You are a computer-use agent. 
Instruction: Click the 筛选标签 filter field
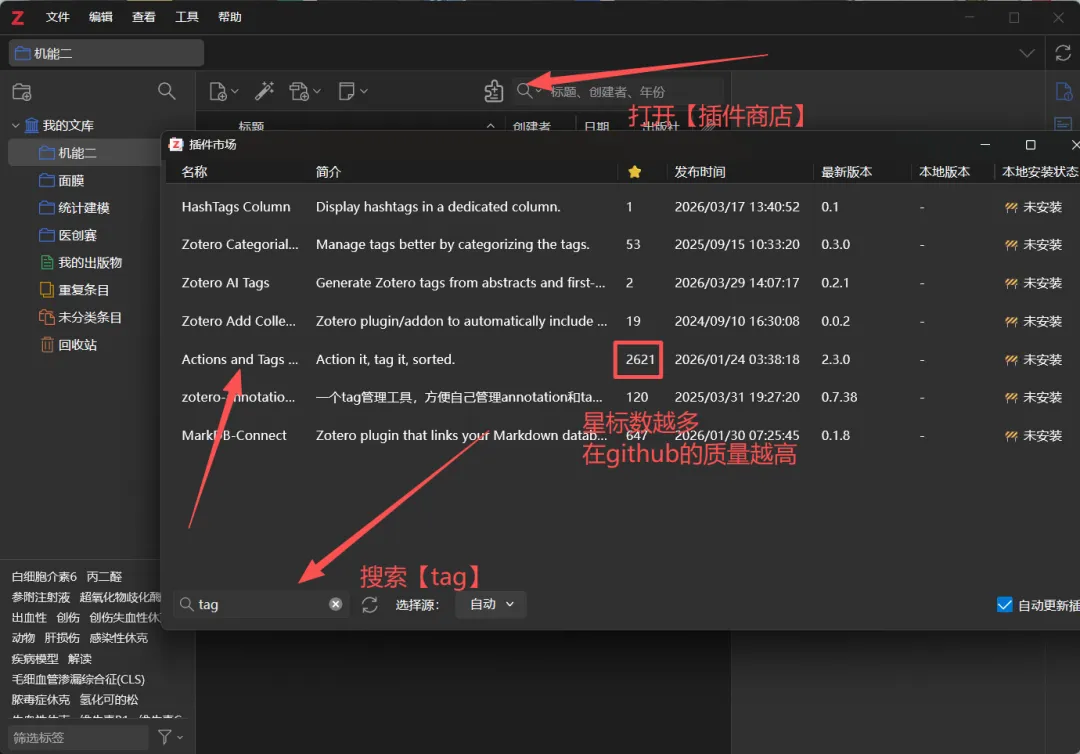coord(79,737)
